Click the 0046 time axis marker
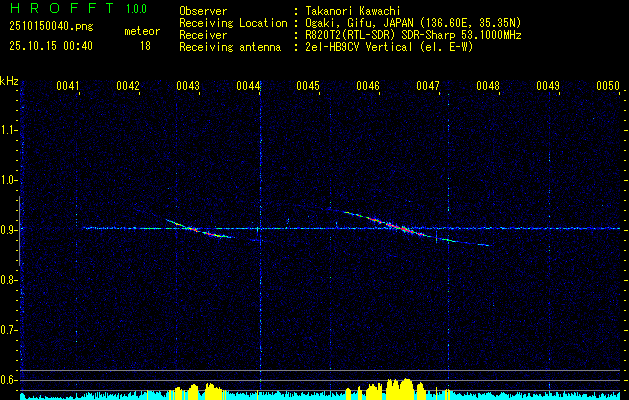The height and width of the screenshot is (400, 629). tap(368, 86)
